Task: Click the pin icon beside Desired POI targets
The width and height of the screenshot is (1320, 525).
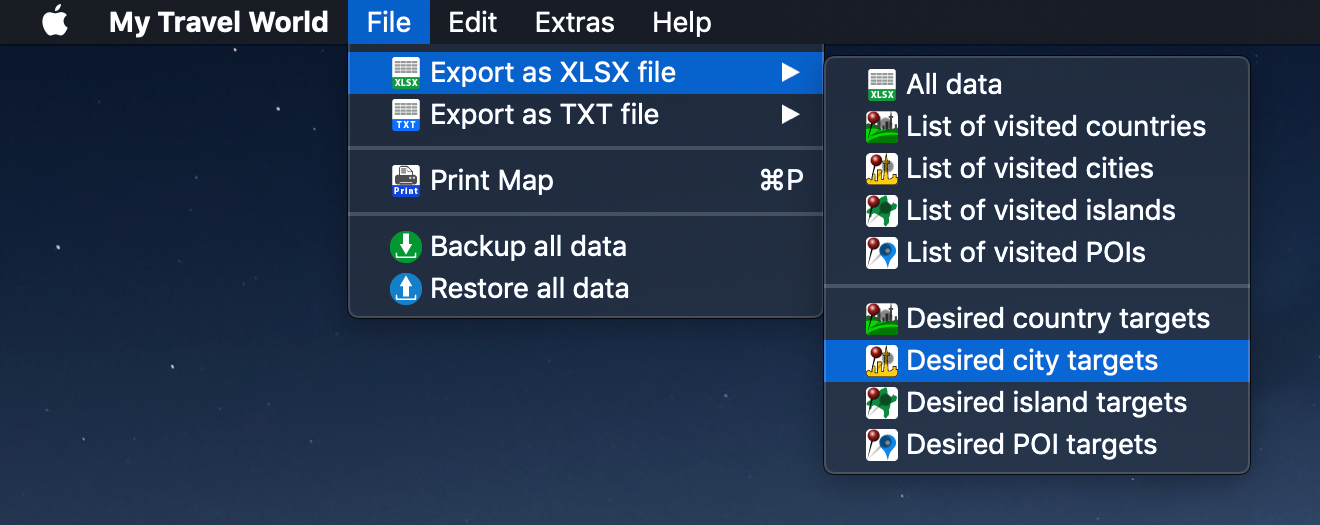Action: (882, 445)
